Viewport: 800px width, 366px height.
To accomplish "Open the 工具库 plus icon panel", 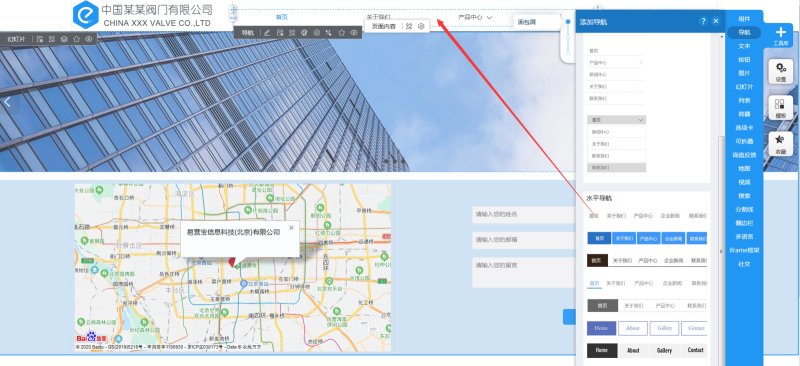I will (781, 35).
